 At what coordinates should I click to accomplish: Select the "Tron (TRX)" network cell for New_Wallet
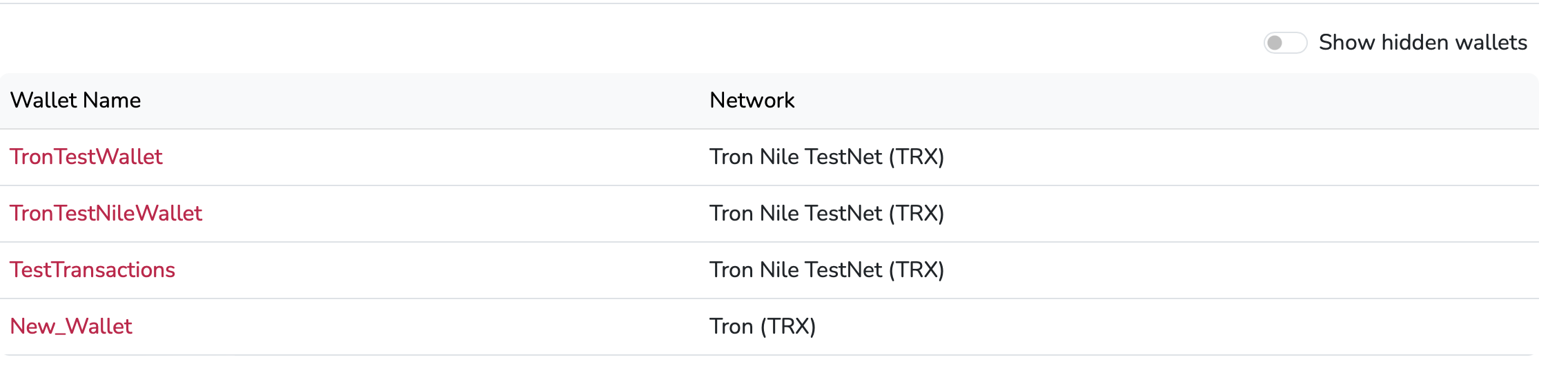(x=763, y=327)
